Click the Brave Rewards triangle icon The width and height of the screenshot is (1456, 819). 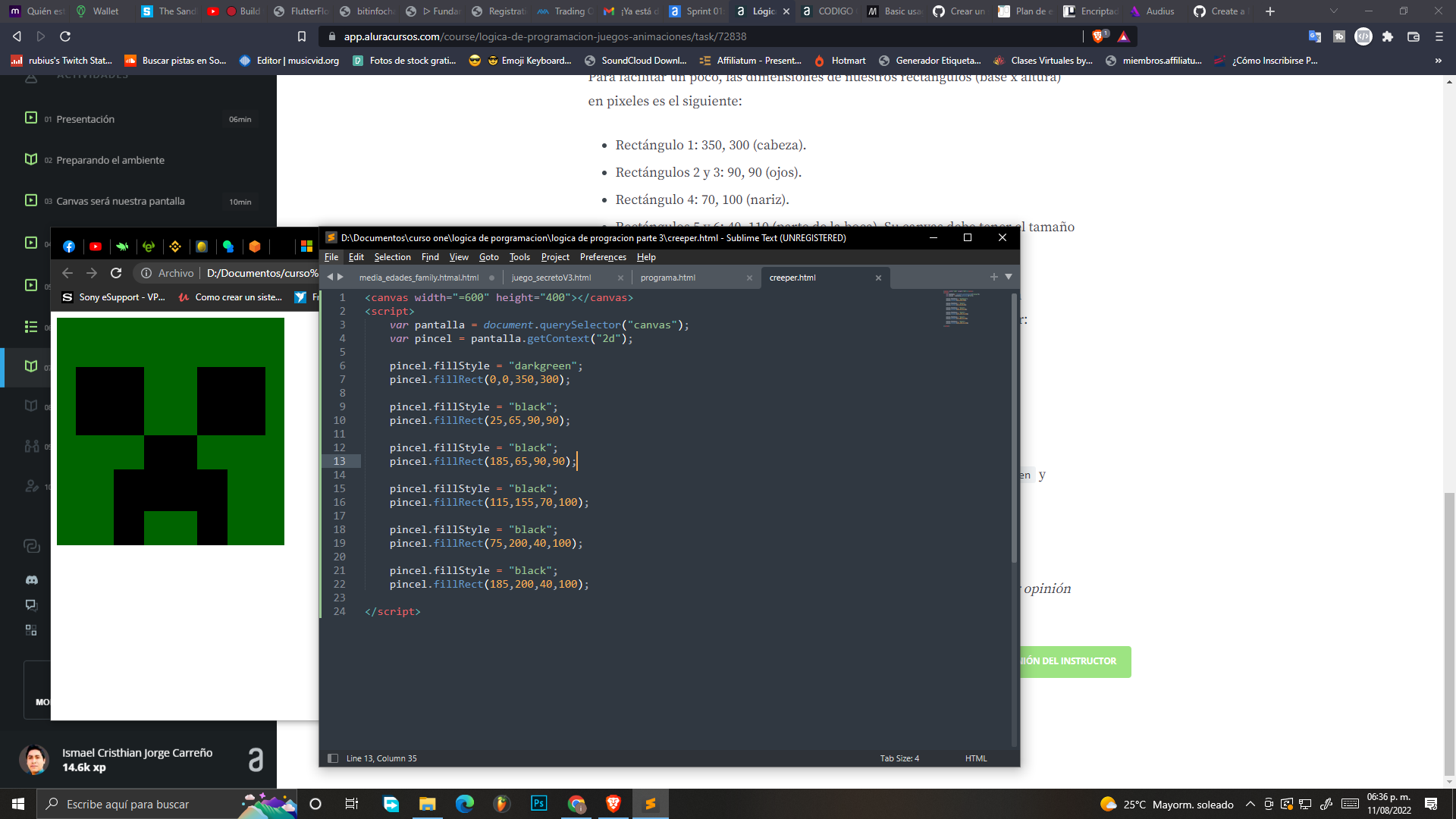1124,36
